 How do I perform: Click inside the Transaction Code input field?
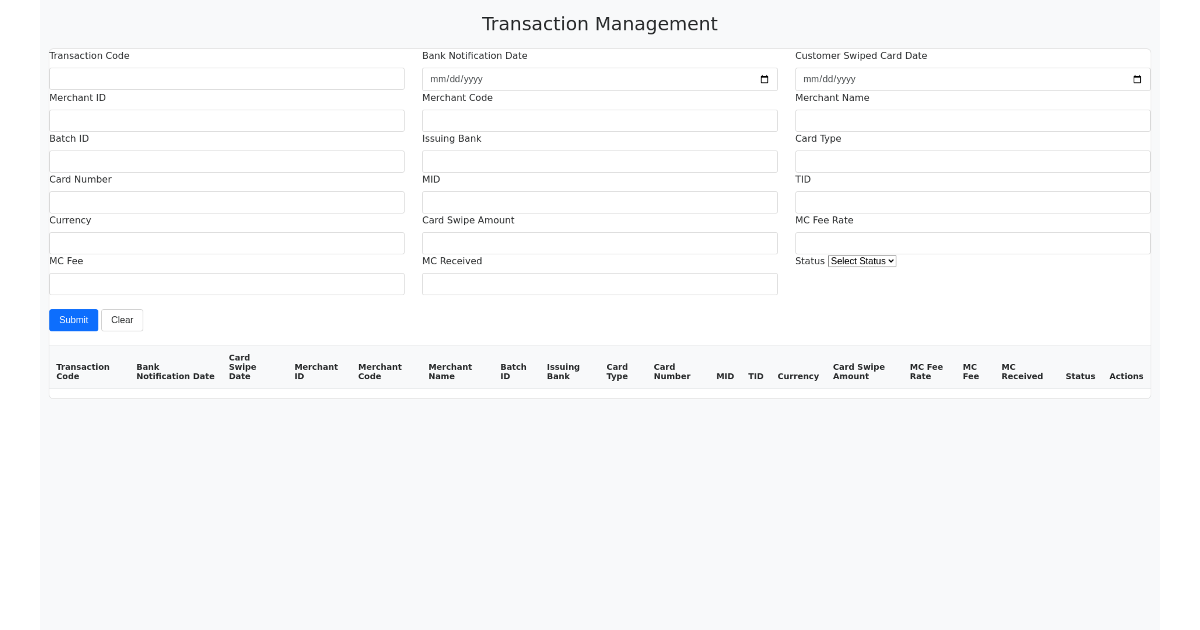point(227,78)
